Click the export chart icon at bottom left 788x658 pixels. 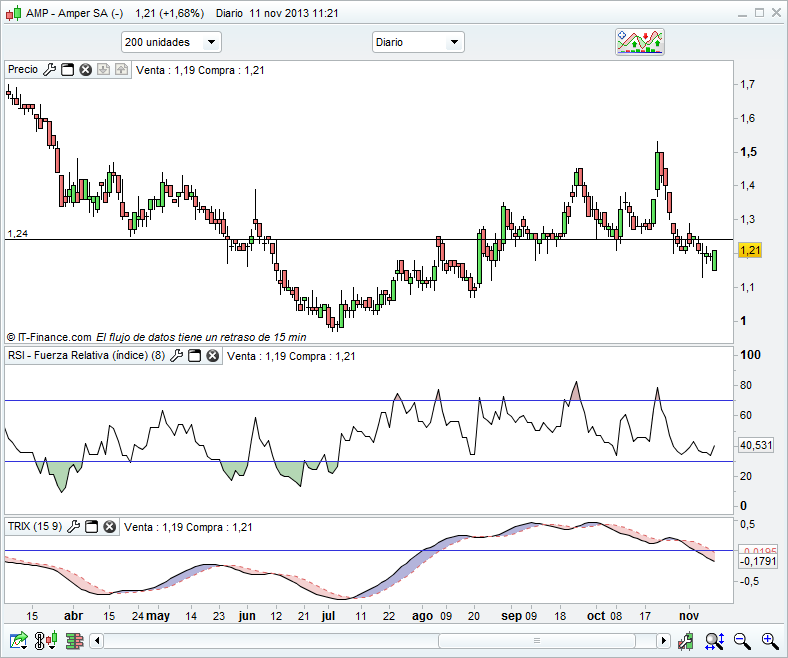click(18, 640)
